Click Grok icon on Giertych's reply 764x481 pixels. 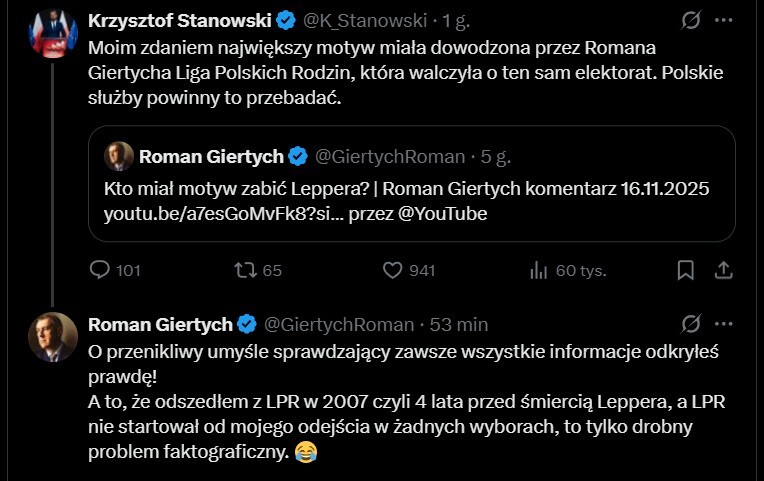[689, 324]
